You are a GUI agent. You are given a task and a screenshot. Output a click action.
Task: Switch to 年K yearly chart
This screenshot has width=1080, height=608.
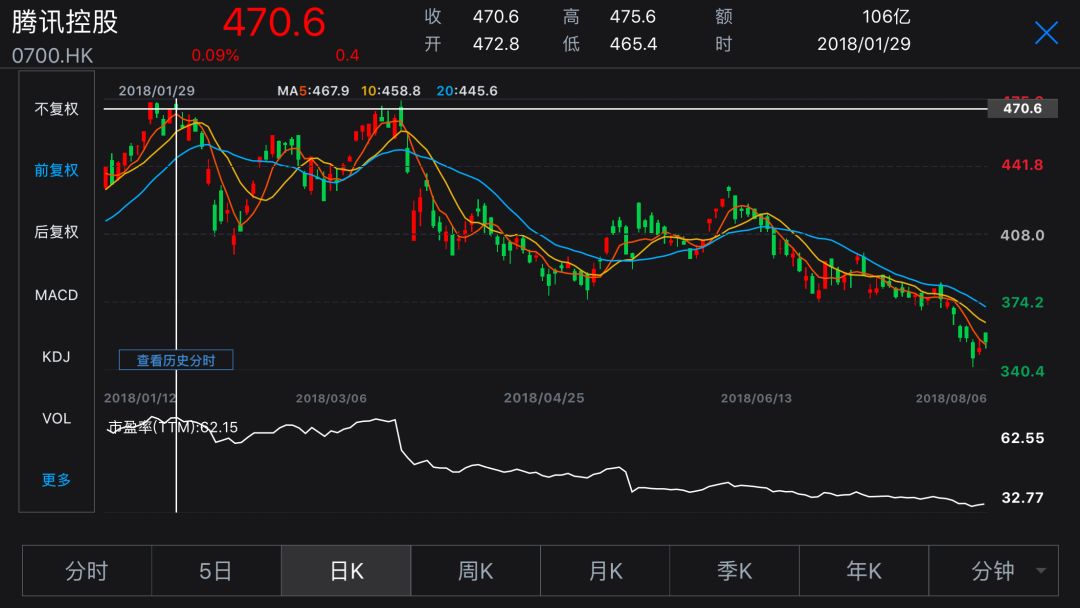tap(864, 571)
